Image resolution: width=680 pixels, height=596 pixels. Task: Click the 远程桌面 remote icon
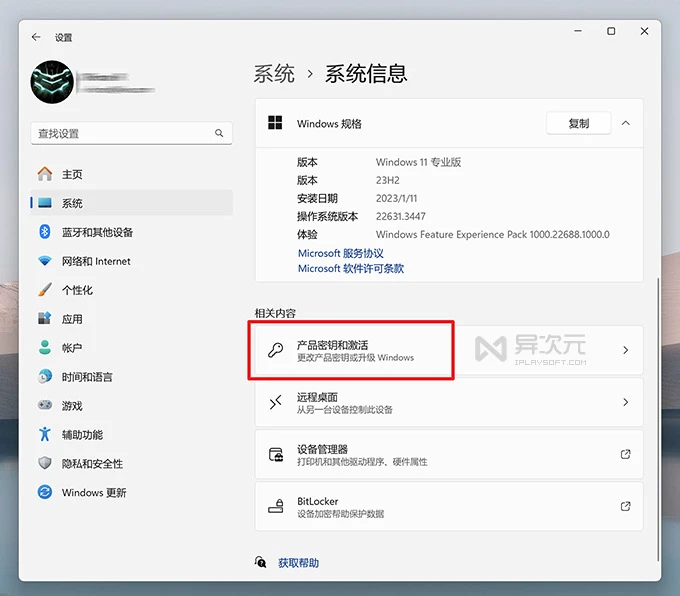pyautogui.click(x=275, y=402)
